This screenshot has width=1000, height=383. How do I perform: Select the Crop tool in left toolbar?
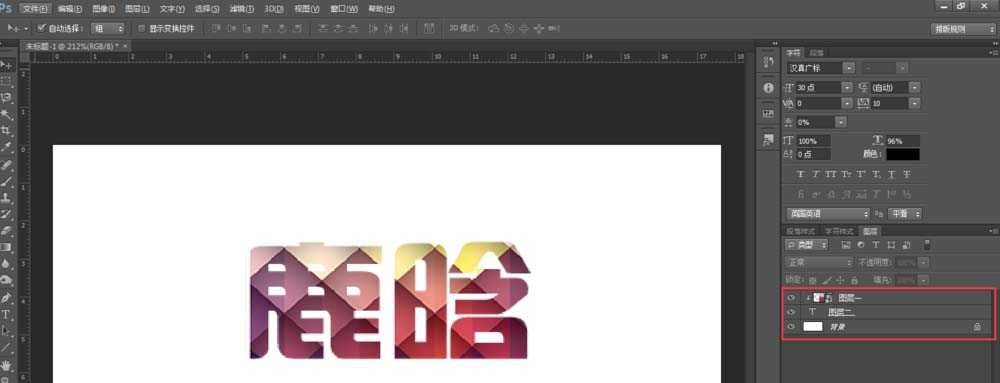[x=6, y=130]
